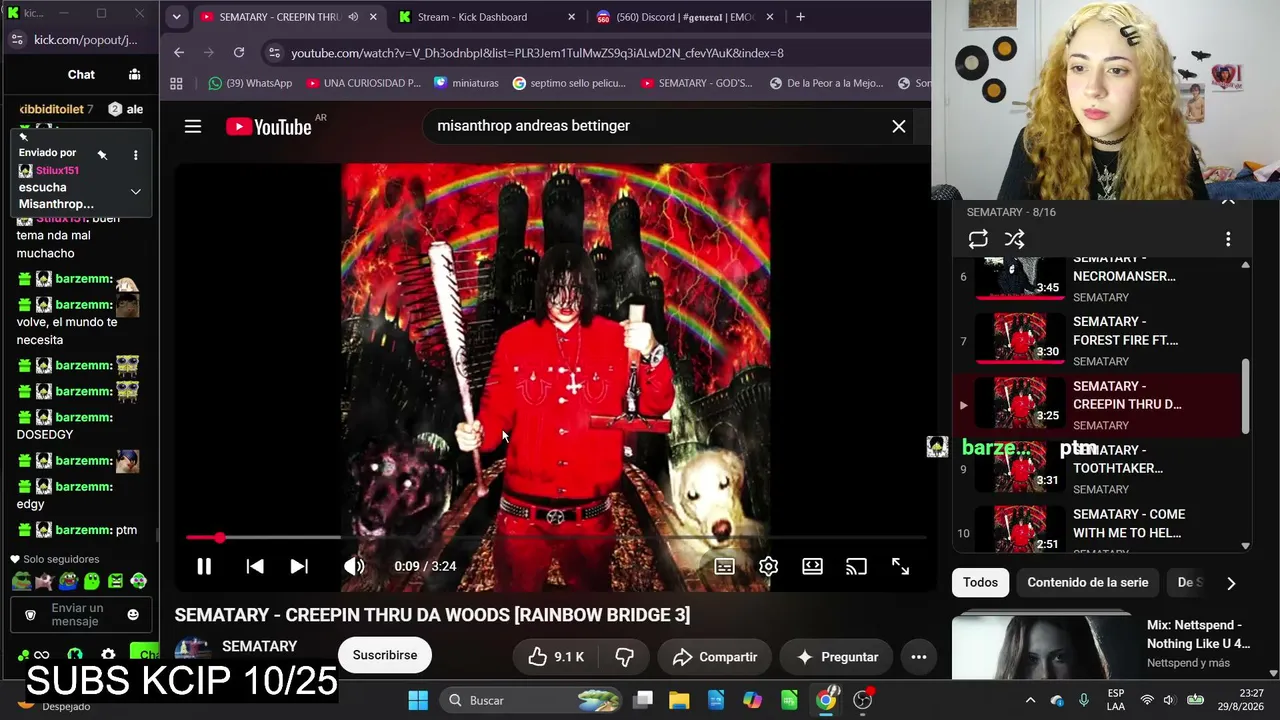
Task: Open the SEMATARY - GOD'S bookmark
Action: click(x=697, y=83)
